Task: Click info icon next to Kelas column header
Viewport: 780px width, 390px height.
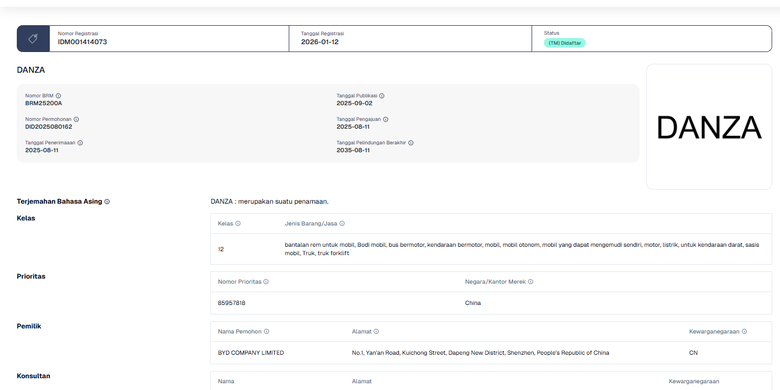Action: point(238,223)
